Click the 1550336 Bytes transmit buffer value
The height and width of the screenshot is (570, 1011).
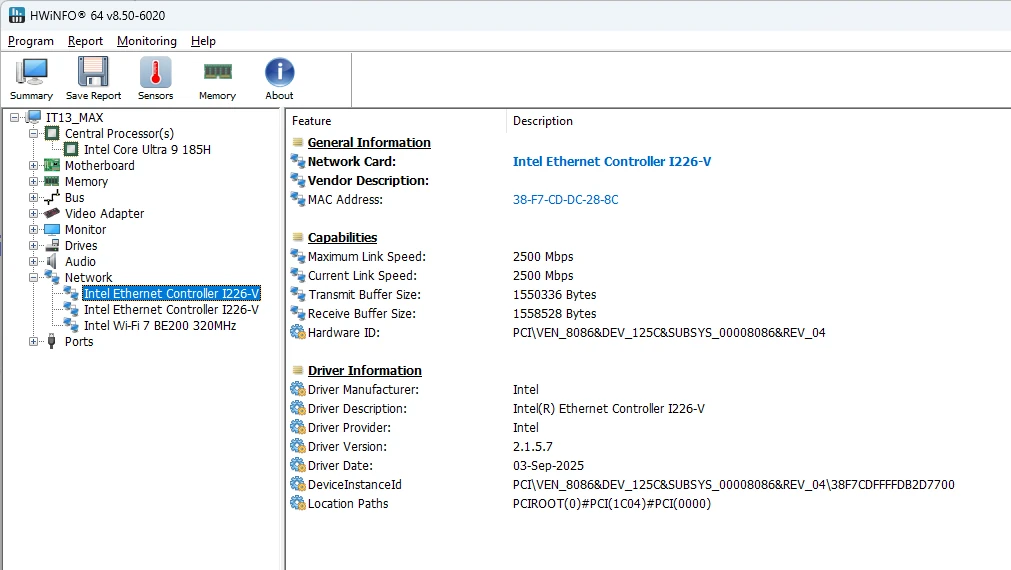point(555,294)
